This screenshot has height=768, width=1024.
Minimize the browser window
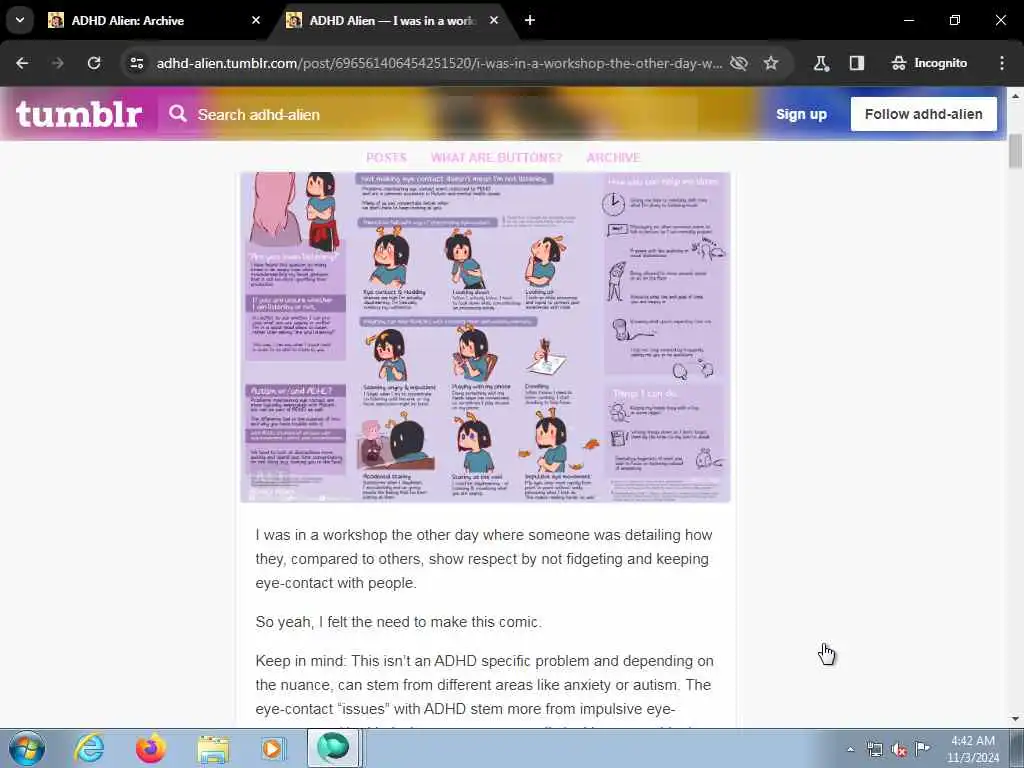(x=908, y=20)
